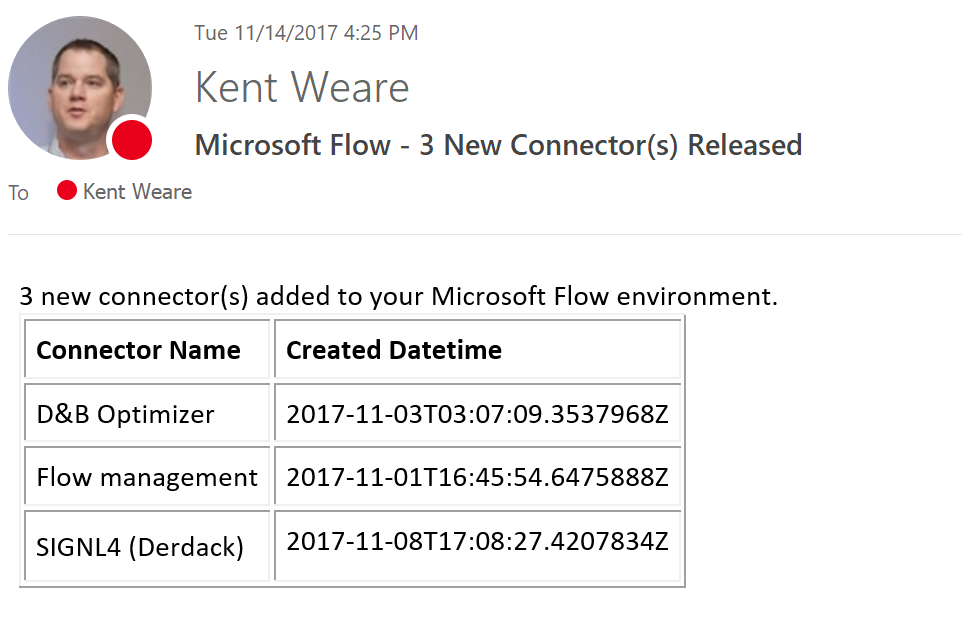Click the red presence status badge on avatar
Image resolution: width=962 pixels, height=627 pixels.
(x=131, y=140)
